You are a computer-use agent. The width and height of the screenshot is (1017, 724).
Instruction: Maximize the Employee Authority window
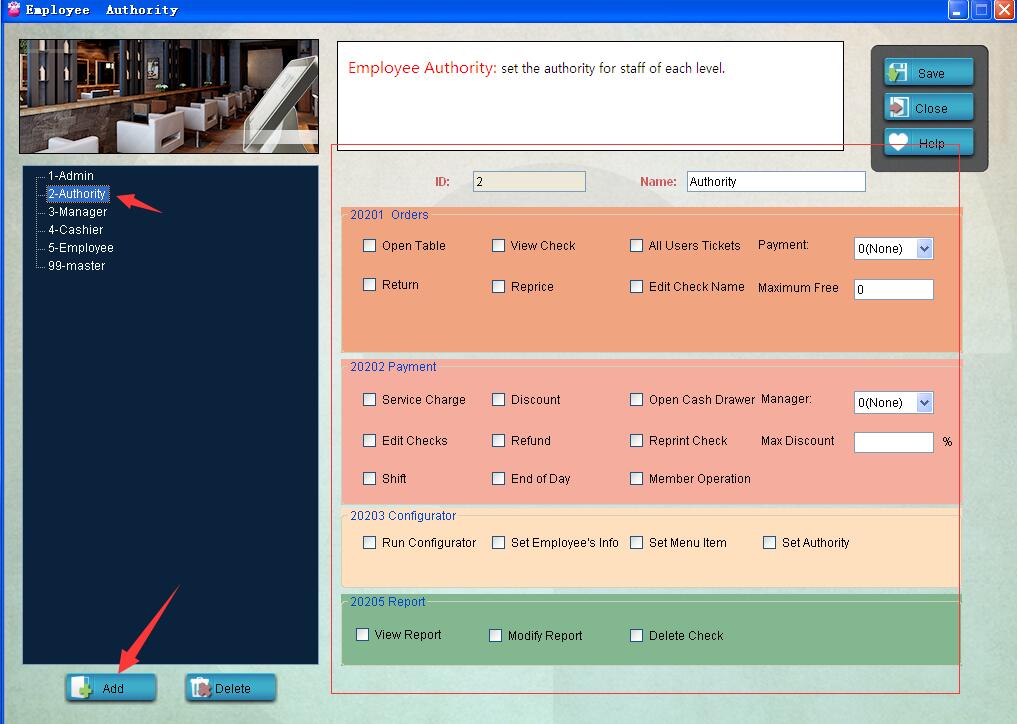tap(981, 10)
